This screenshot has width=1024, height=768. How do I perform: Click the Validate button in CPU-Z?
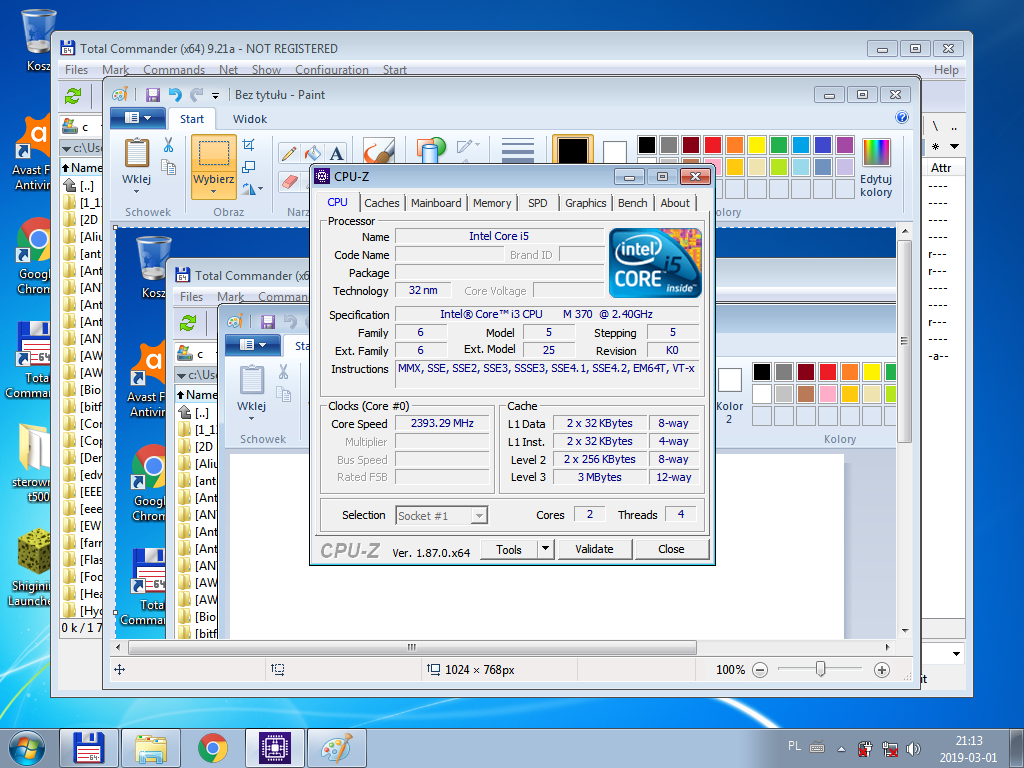click(x=594, y=549)
